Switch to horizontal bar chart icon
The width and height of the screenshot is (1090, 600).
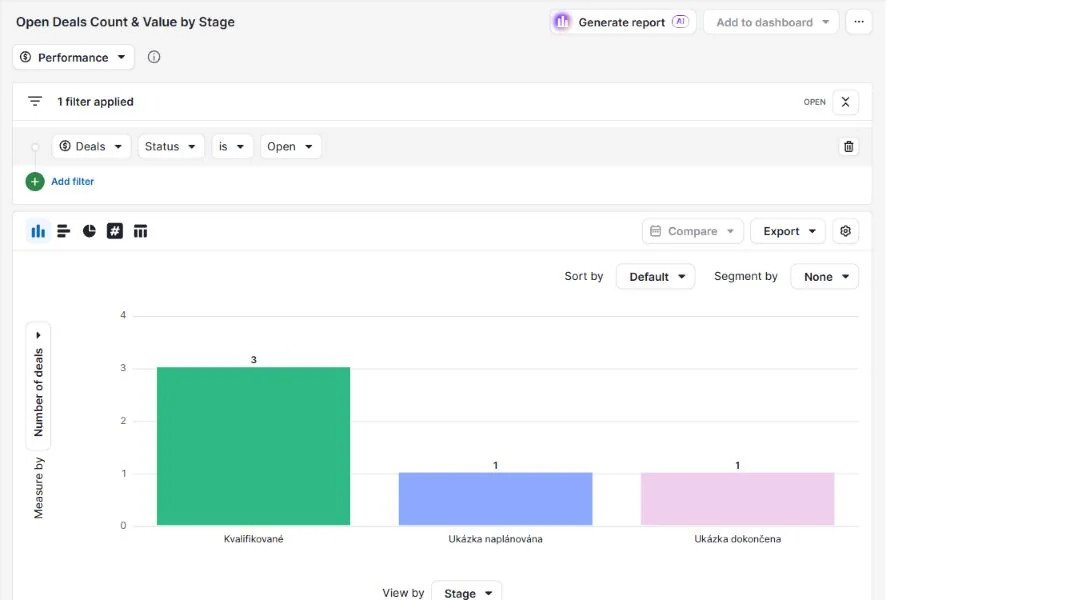[x=63, y=231]
